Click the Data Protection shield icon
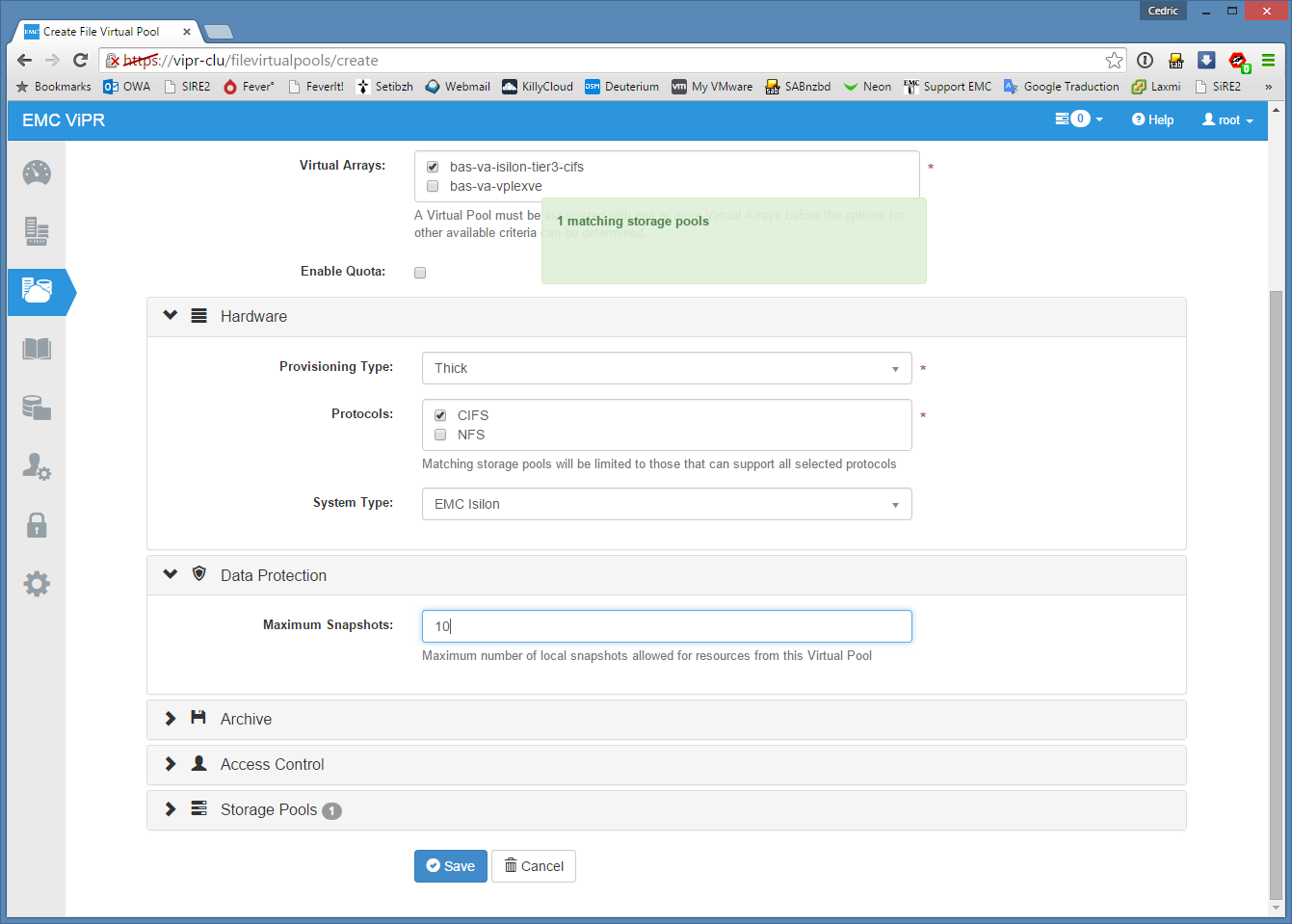1292x924 pixels. (199, 574)
